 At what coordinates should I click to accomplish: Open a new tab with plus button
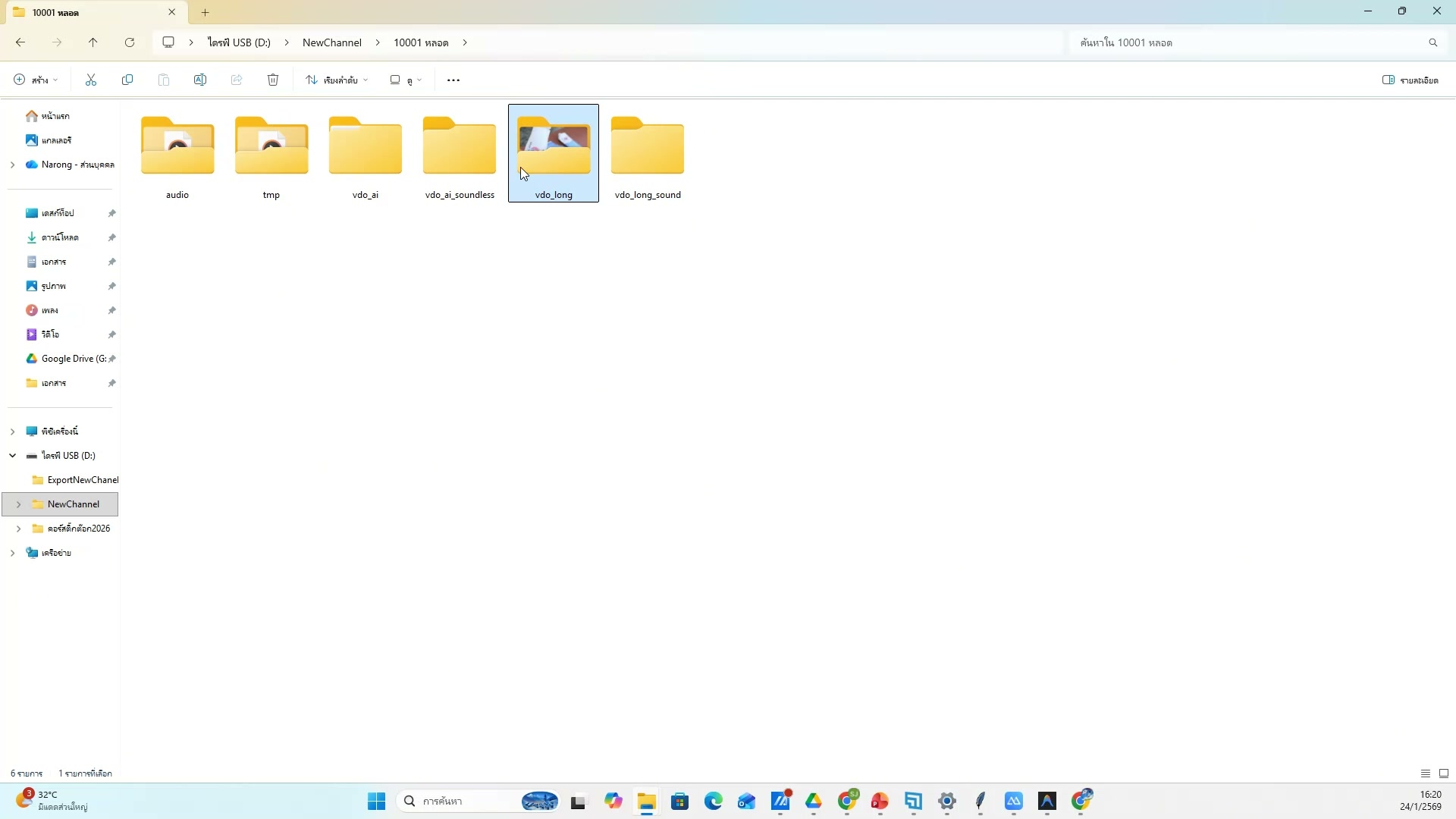[206, 12]
